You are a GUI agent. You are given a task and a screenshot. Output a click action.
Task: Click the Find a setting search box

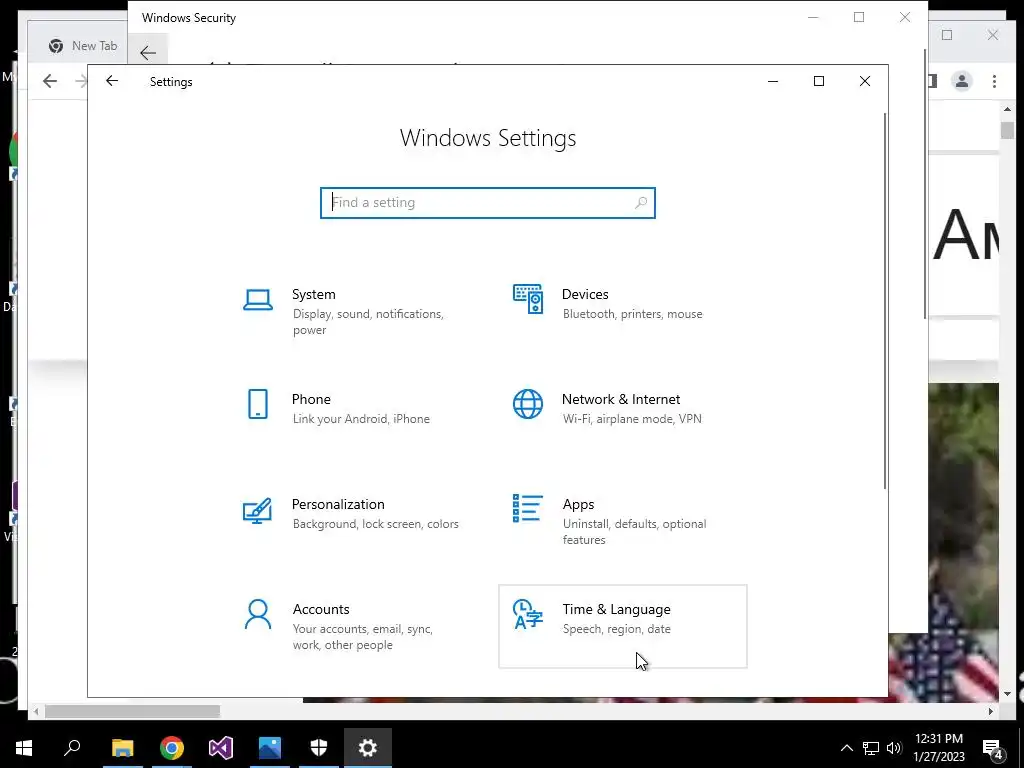[x=488, y=202]
